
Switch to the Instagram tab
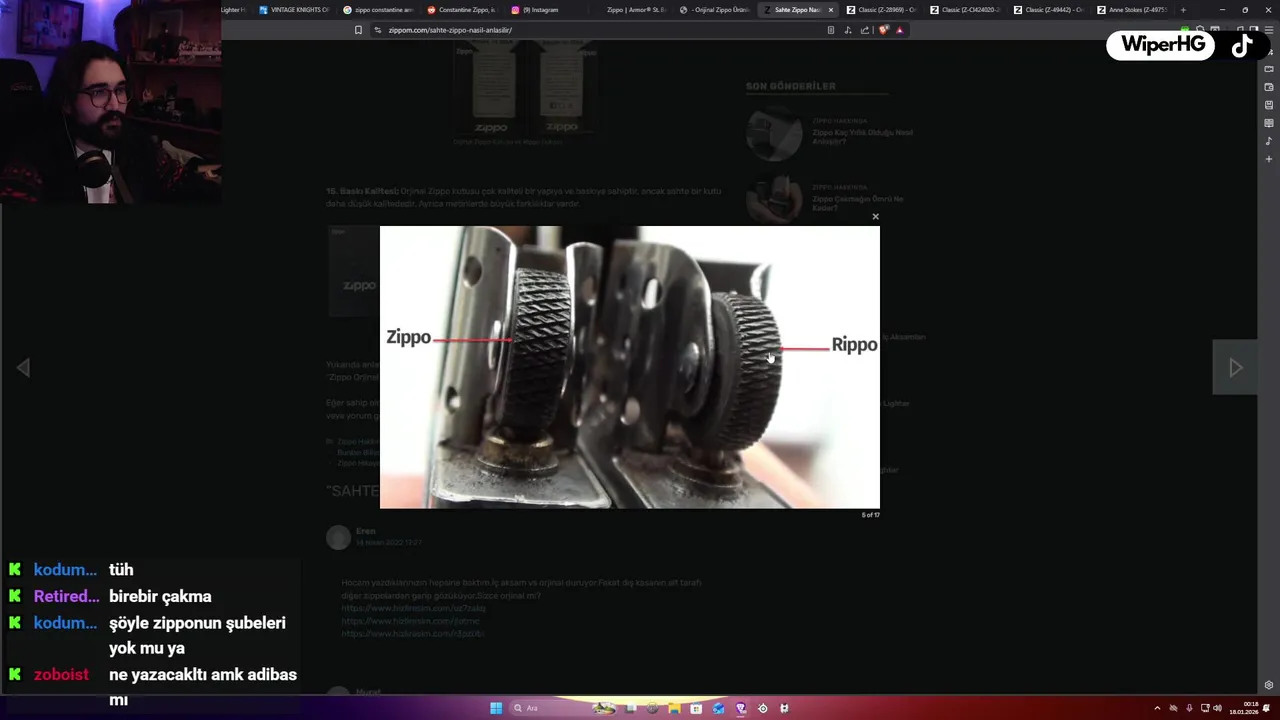point(545,10)
